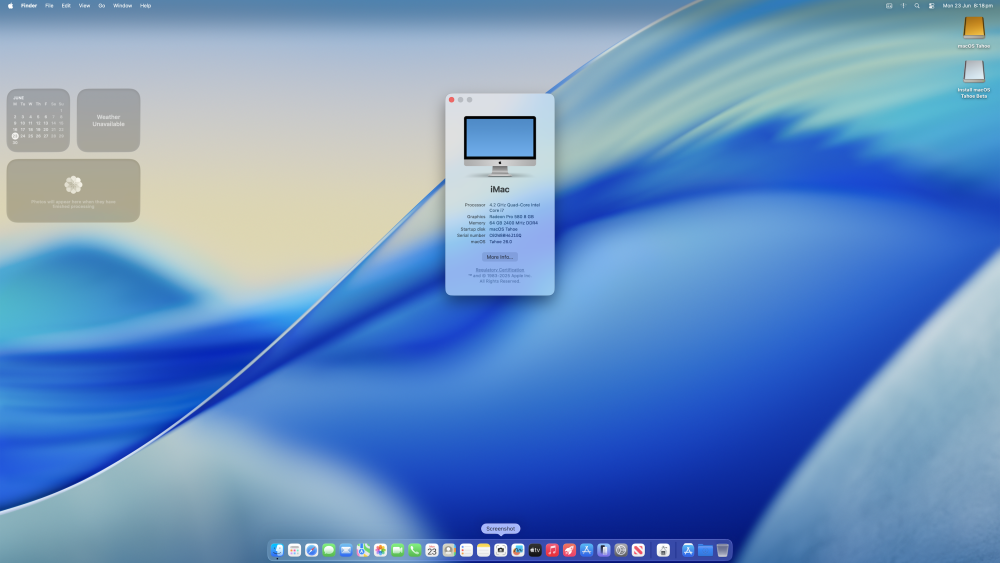Open the yellow Notes app in Dock
1000x563 pixels.
(x=483, y=550)
